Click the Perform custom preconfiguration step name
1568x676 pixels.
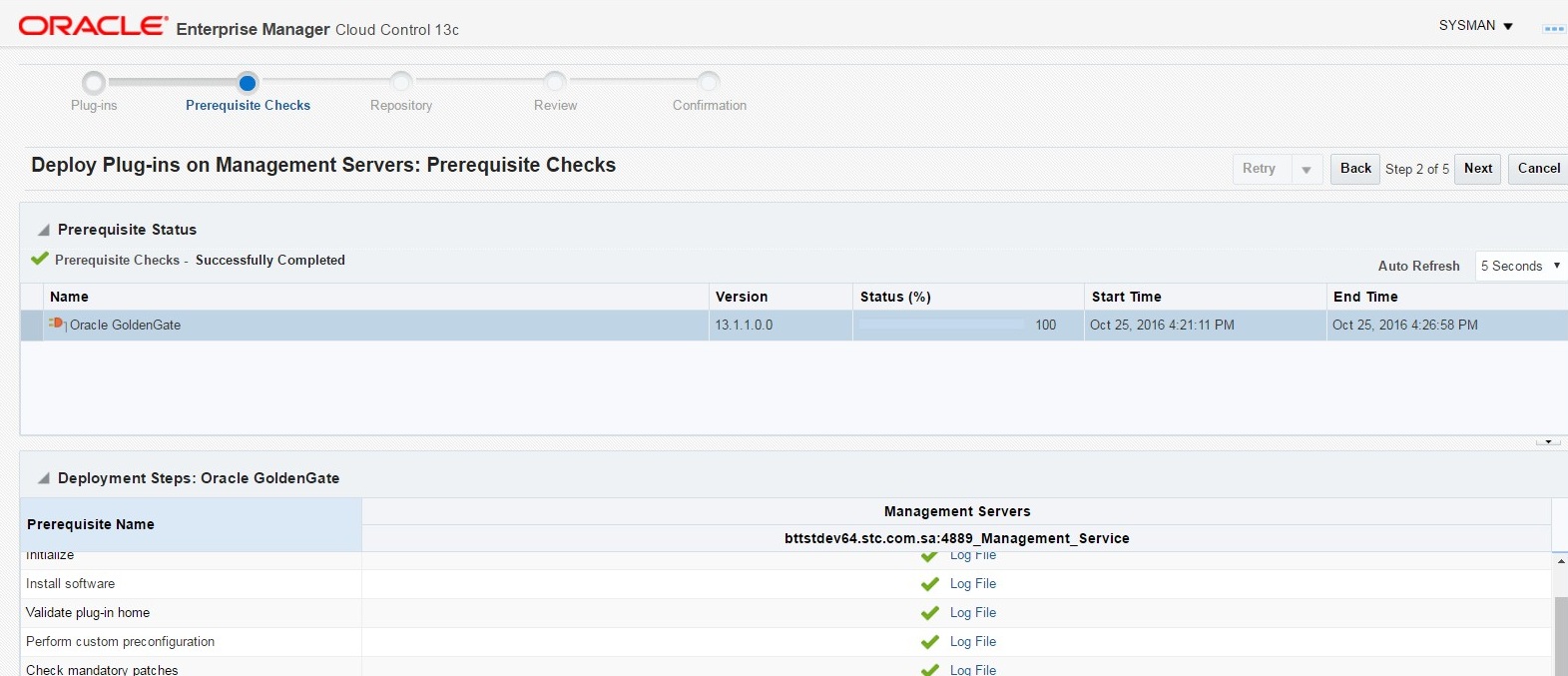click(120, 642)
